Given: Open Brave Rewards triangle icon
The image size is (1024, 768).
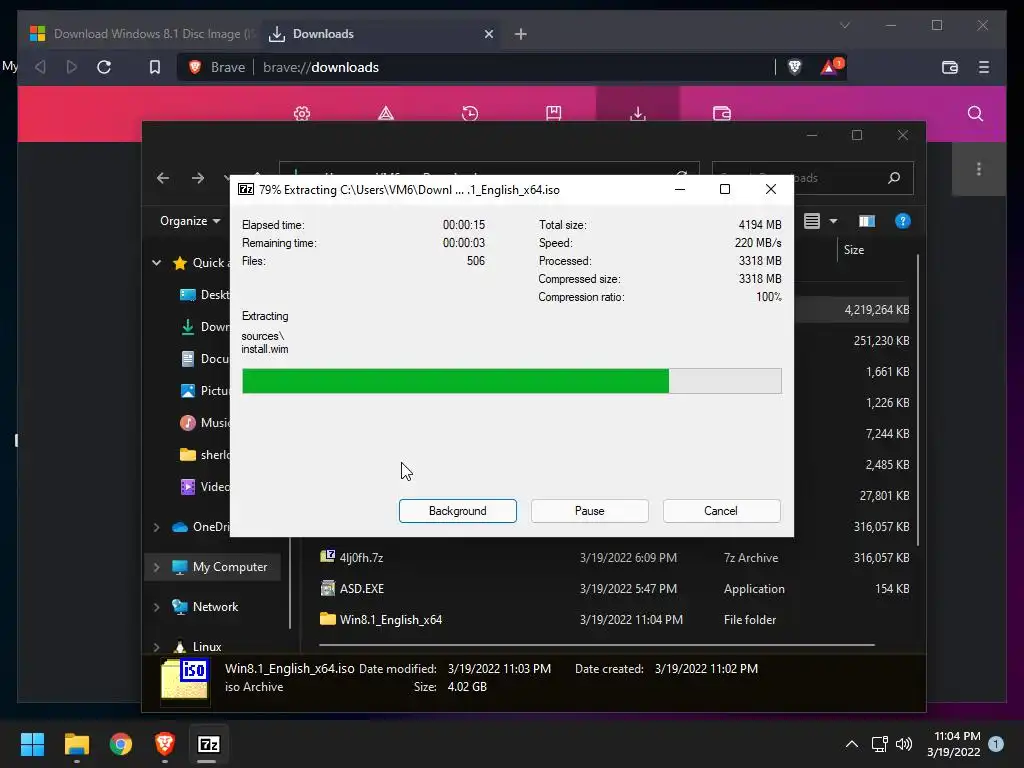Looking at the screenshot, I should pos(831,67).
